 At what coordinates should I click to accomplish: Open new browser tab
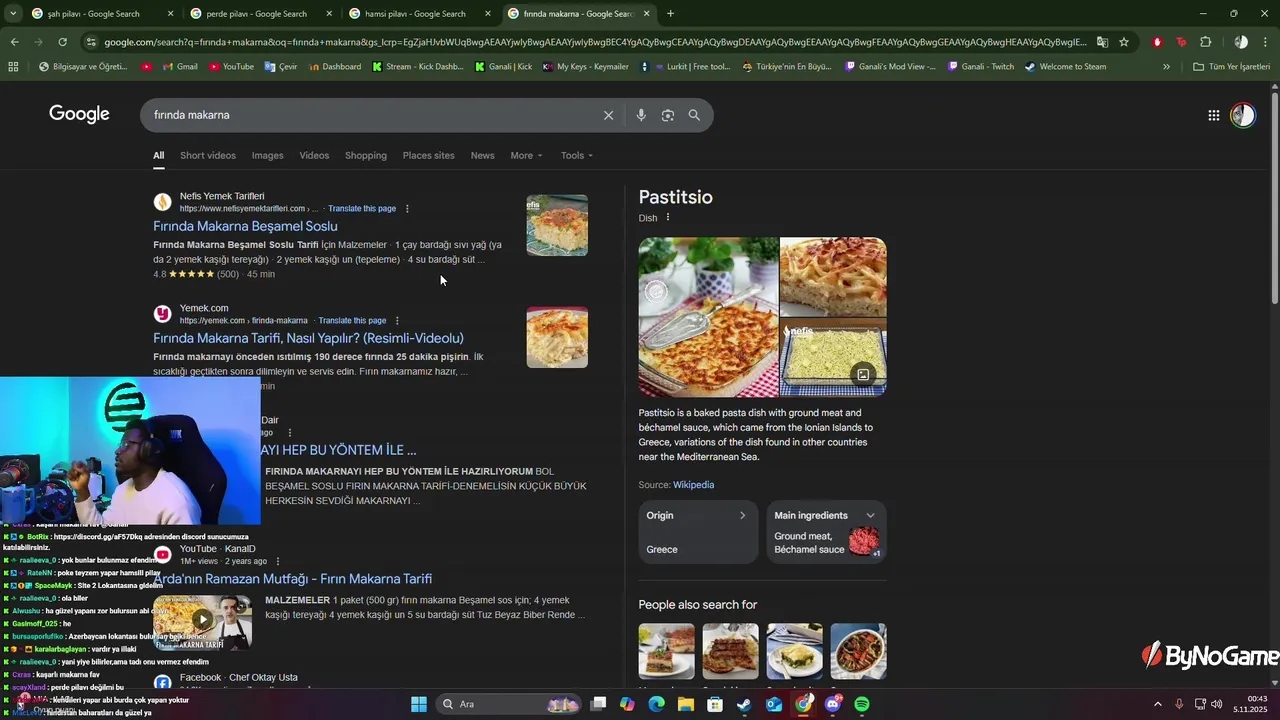(670, 14)
